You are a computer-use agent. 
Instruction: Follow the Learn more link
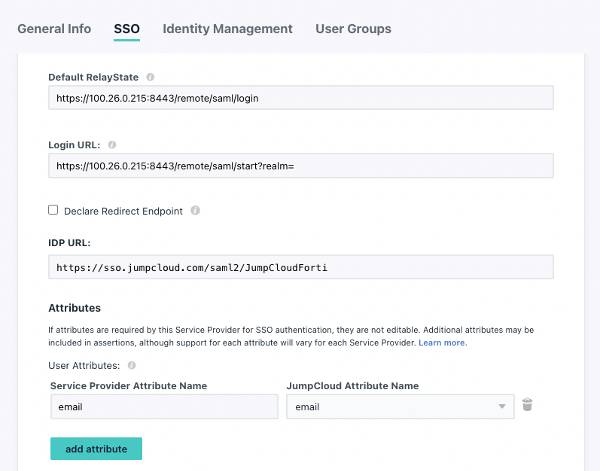pyautogui.click(x=441, y=343)
